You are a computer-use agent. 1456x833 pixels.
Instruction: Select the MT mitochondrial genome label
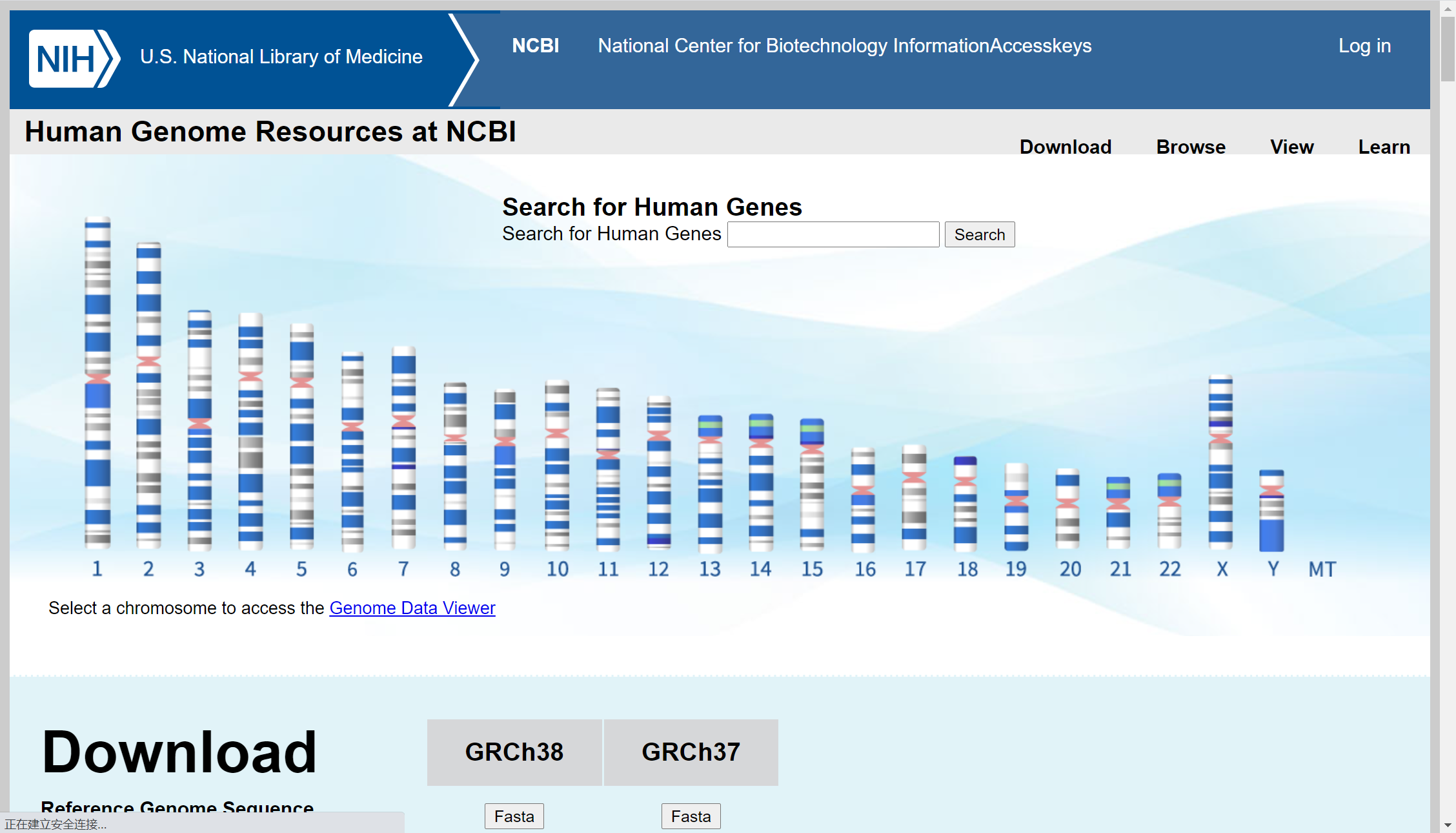click(x=1322, y=569)
